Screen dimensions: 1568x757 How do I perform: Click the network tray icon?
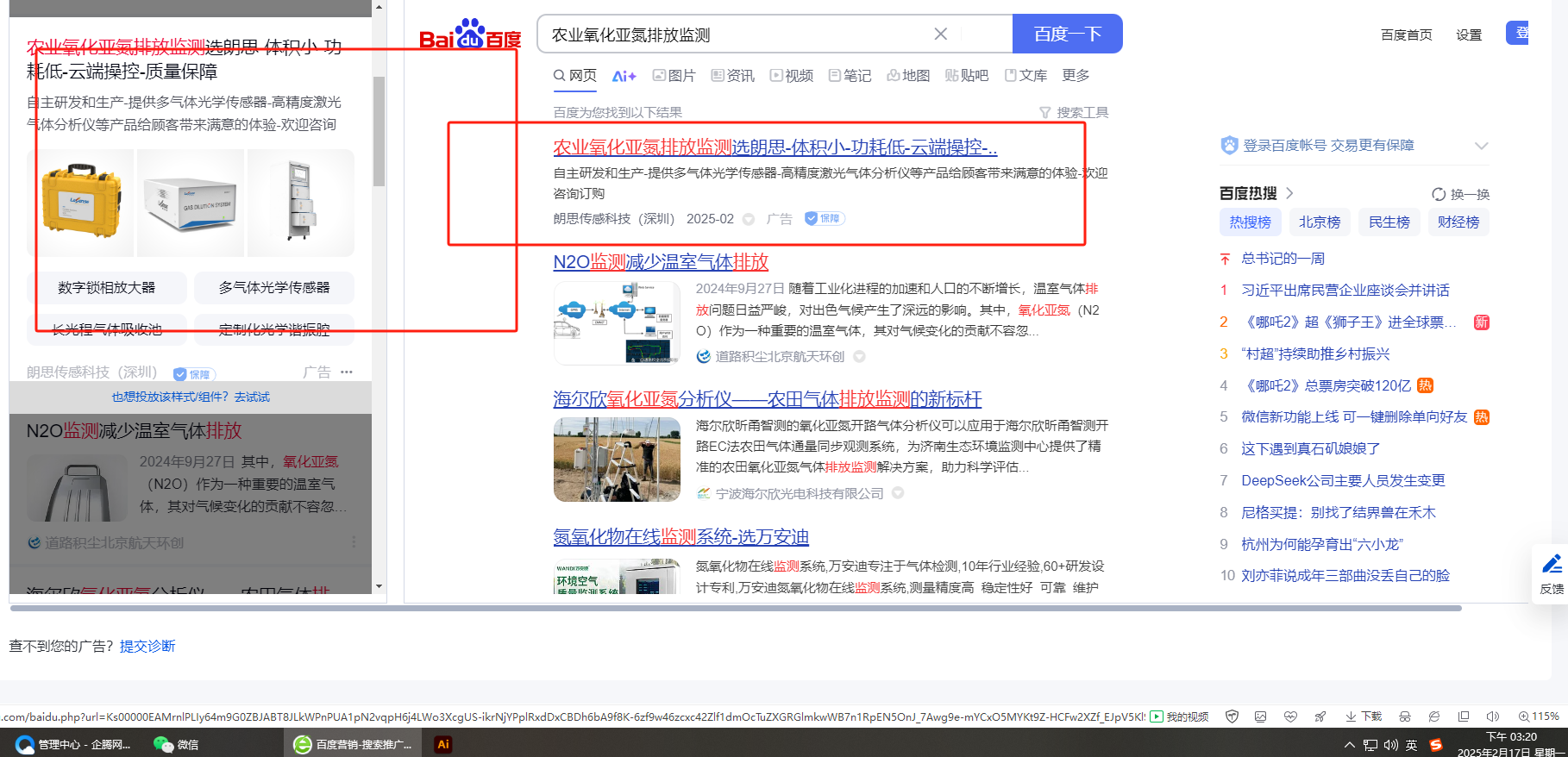coord(1370,745)
